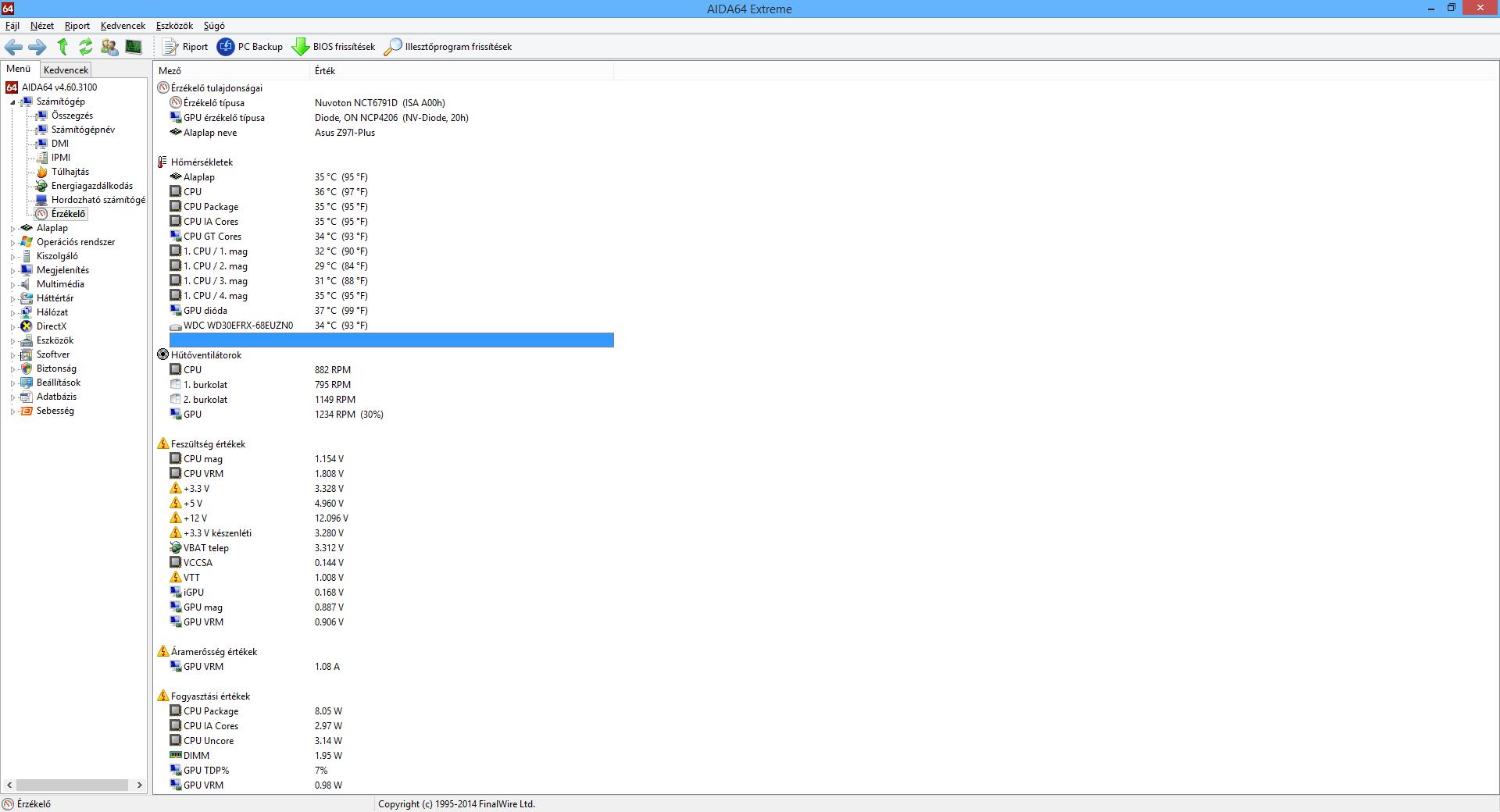Select Összegzés in the tree
Image resolution: width=1500 pixels, height=812 pixels.
[72, 116]
